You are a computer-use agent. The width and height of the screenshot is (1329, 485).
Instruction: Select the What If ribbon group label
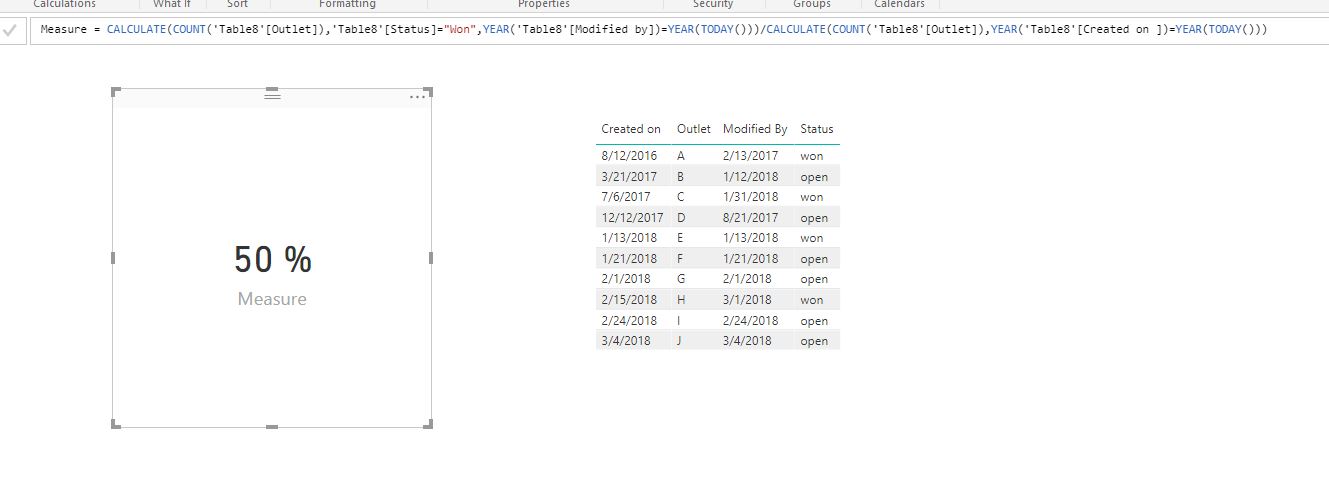coord(171,5)
